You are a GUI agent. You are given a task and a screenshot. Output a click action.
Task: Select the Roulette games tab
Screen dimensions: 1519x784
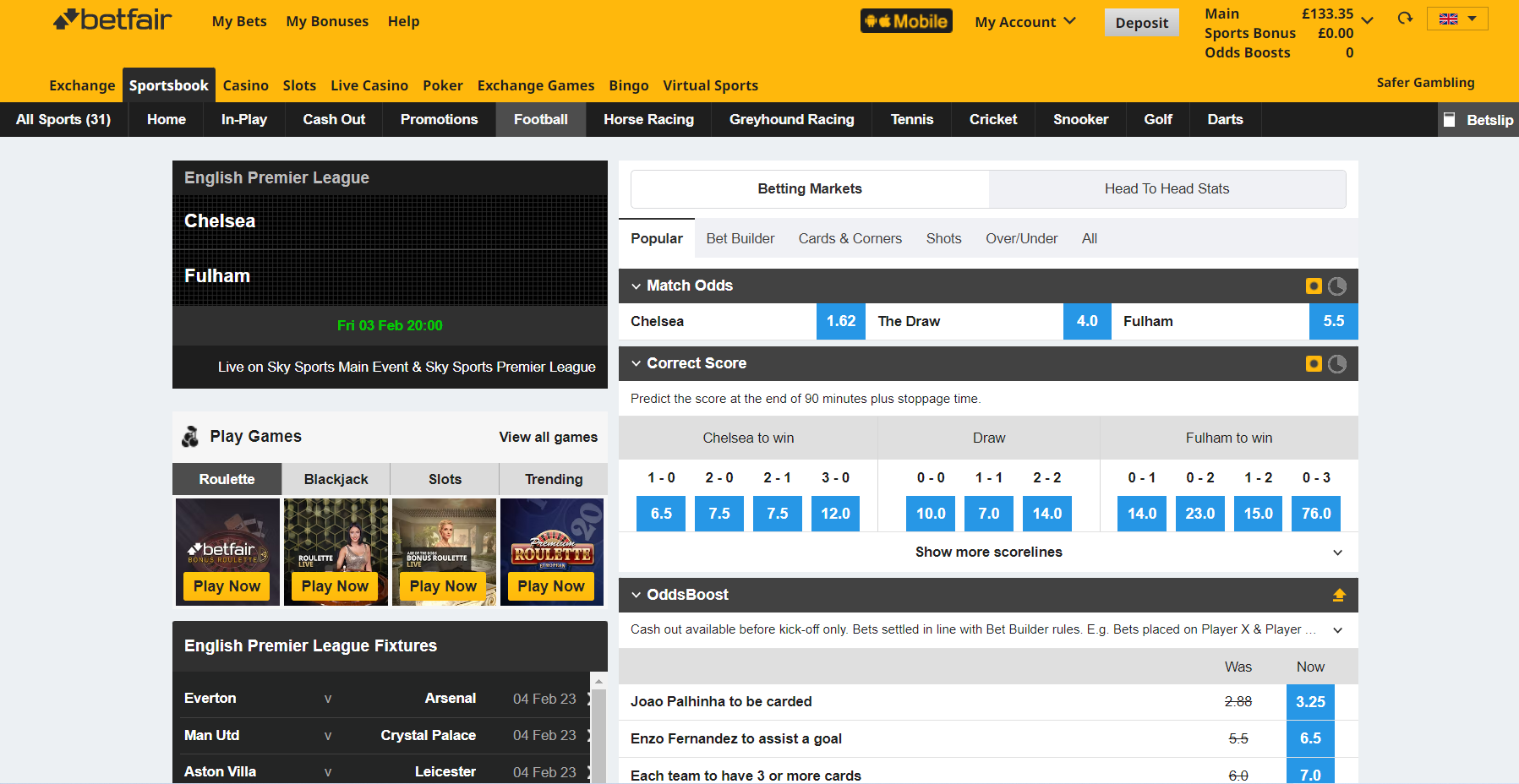tap(227, 479)
